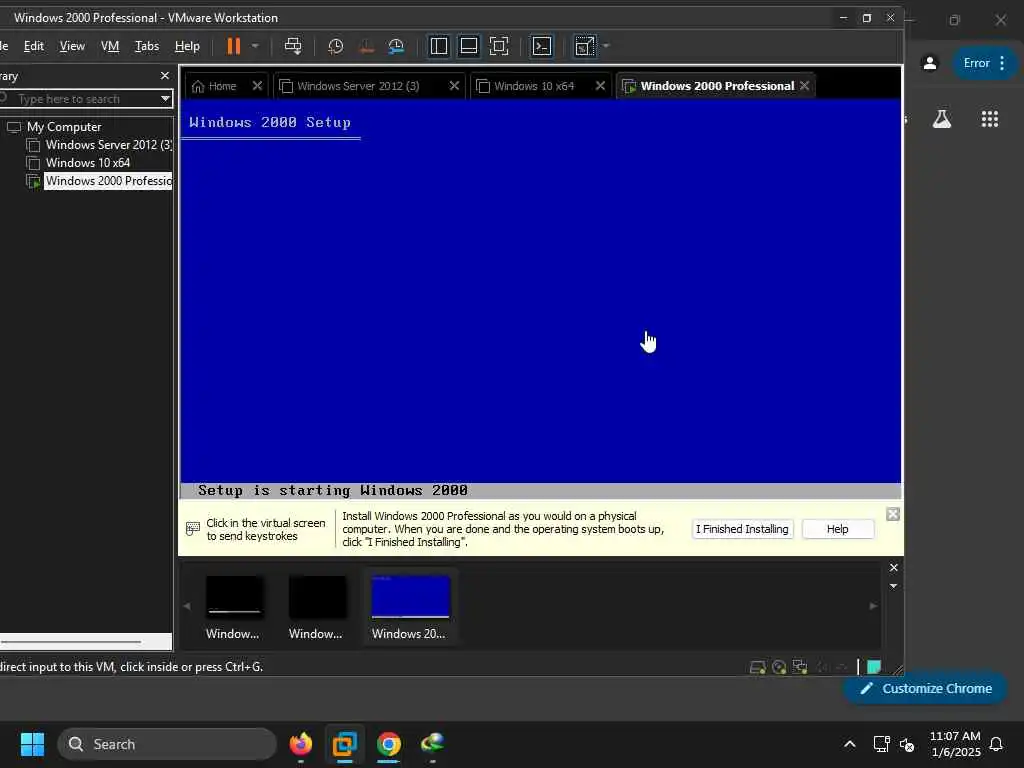
Task: Dismiss the easy install information bar
Action: (x=893, y=515)
